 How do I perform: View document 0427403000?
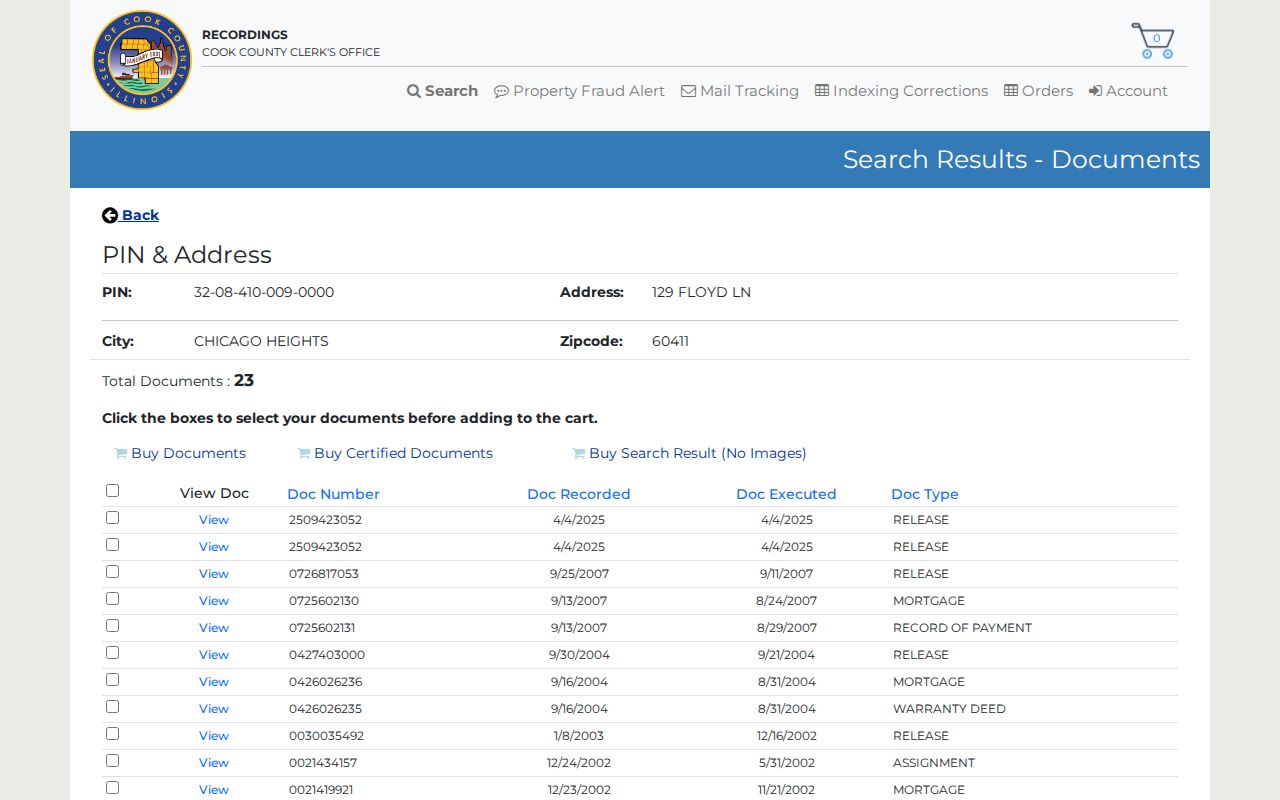point(214,655)
